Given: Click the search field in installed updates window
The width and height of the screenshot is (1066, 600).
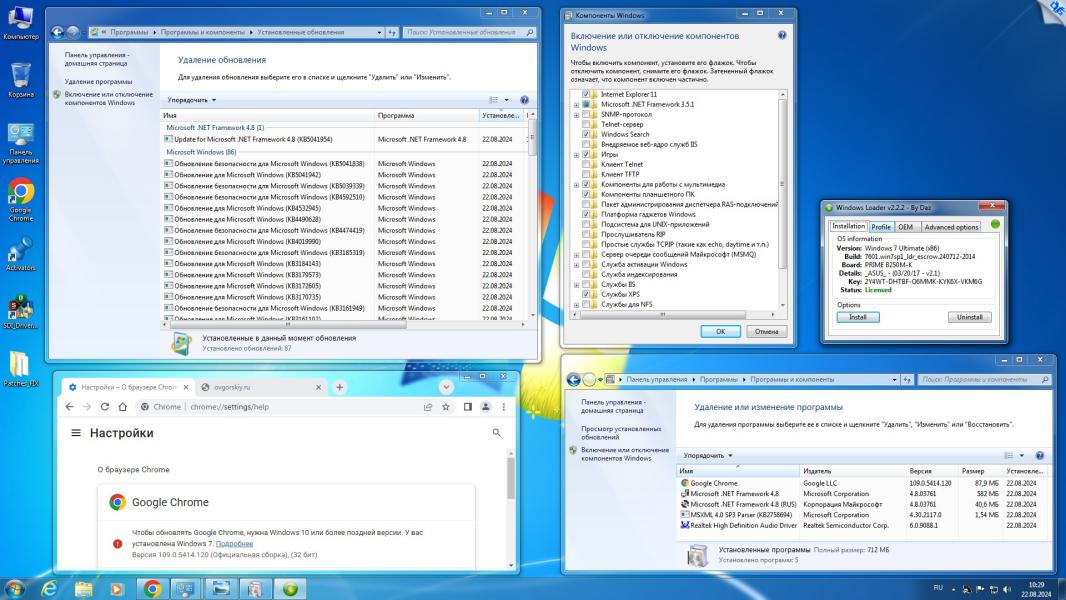Looking at the screenshot, I should (x=460, y=33).
